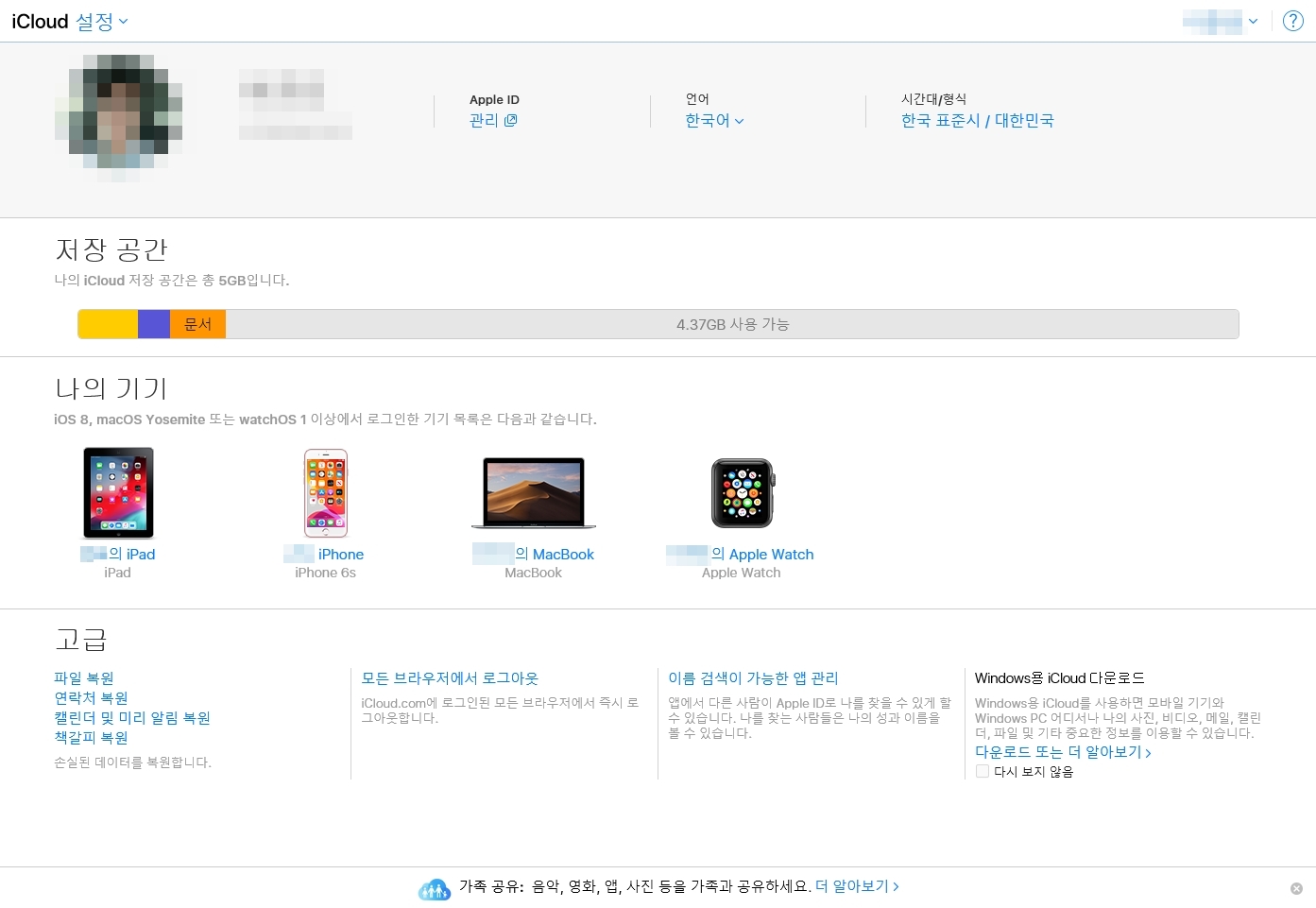
Task: Open the 한국어 language dropdown
Action: (714, 121)
